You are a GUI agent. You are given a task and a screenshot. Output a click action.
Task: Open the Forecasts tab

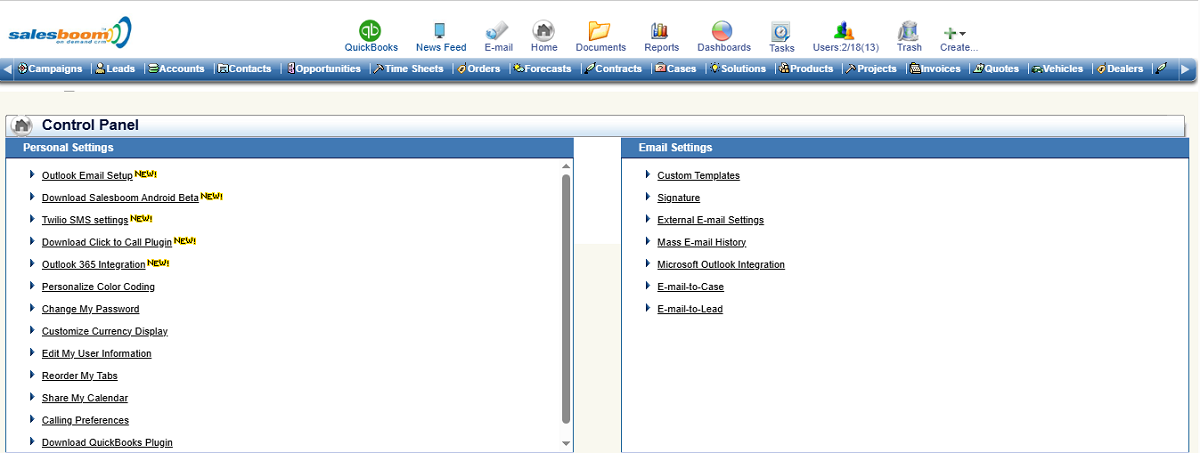[x=543, y=69]
